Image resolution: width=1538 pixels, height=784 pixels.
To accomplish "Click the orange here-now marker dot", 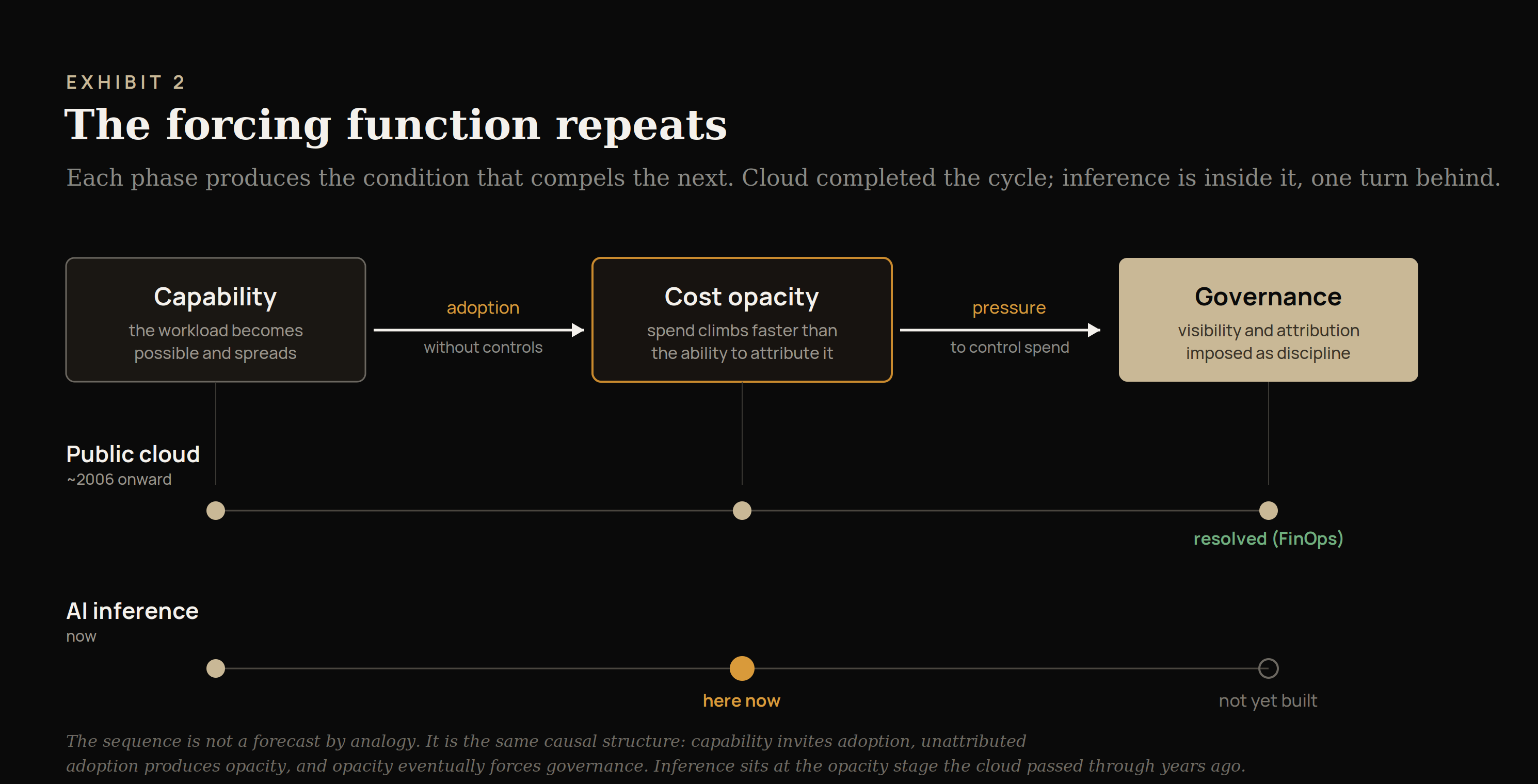I will [742, 668].
